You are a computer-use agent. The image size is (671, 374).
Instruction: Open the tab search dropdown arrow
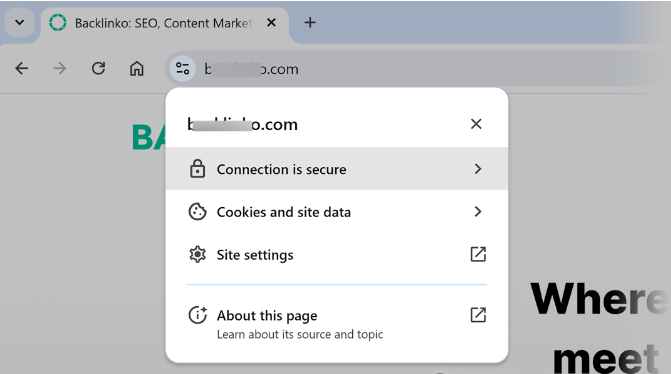click(20, 23)
